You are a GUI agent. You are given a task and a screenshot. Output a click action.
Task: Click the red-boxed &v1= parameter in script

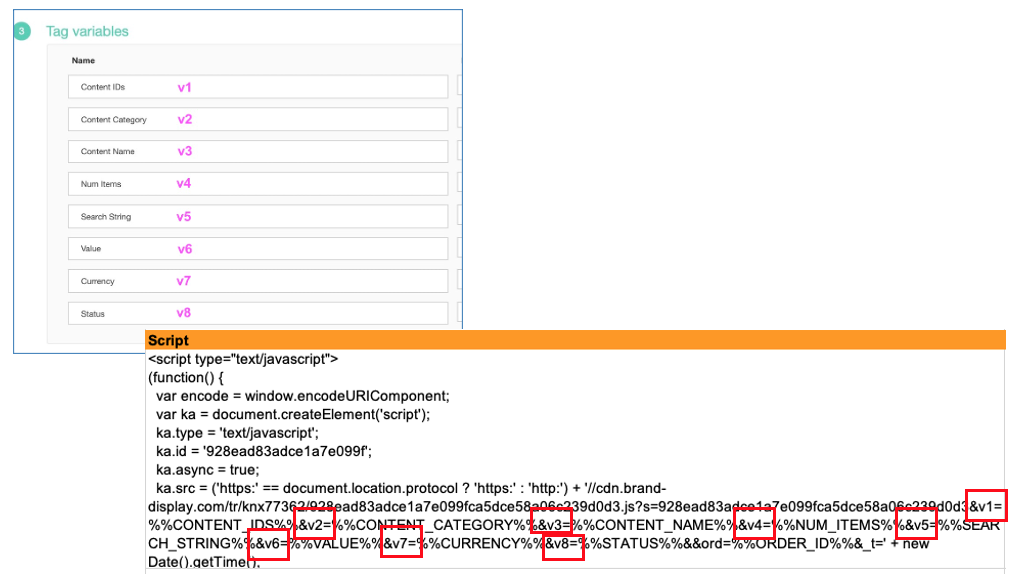click(x=986, y=505)
